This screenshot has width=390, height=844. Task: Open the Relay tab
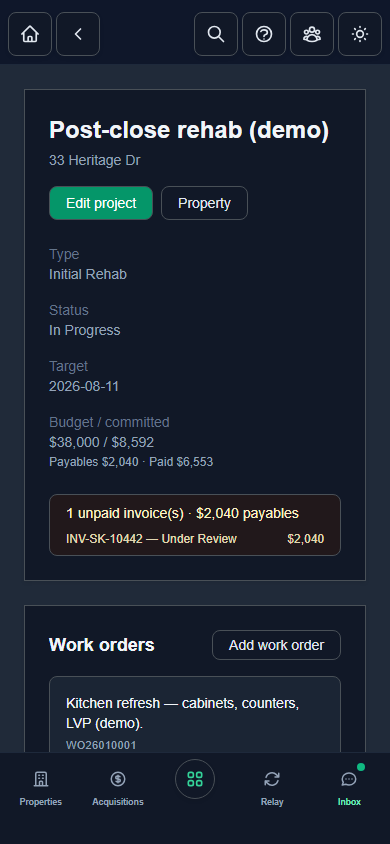click(272, 788)
